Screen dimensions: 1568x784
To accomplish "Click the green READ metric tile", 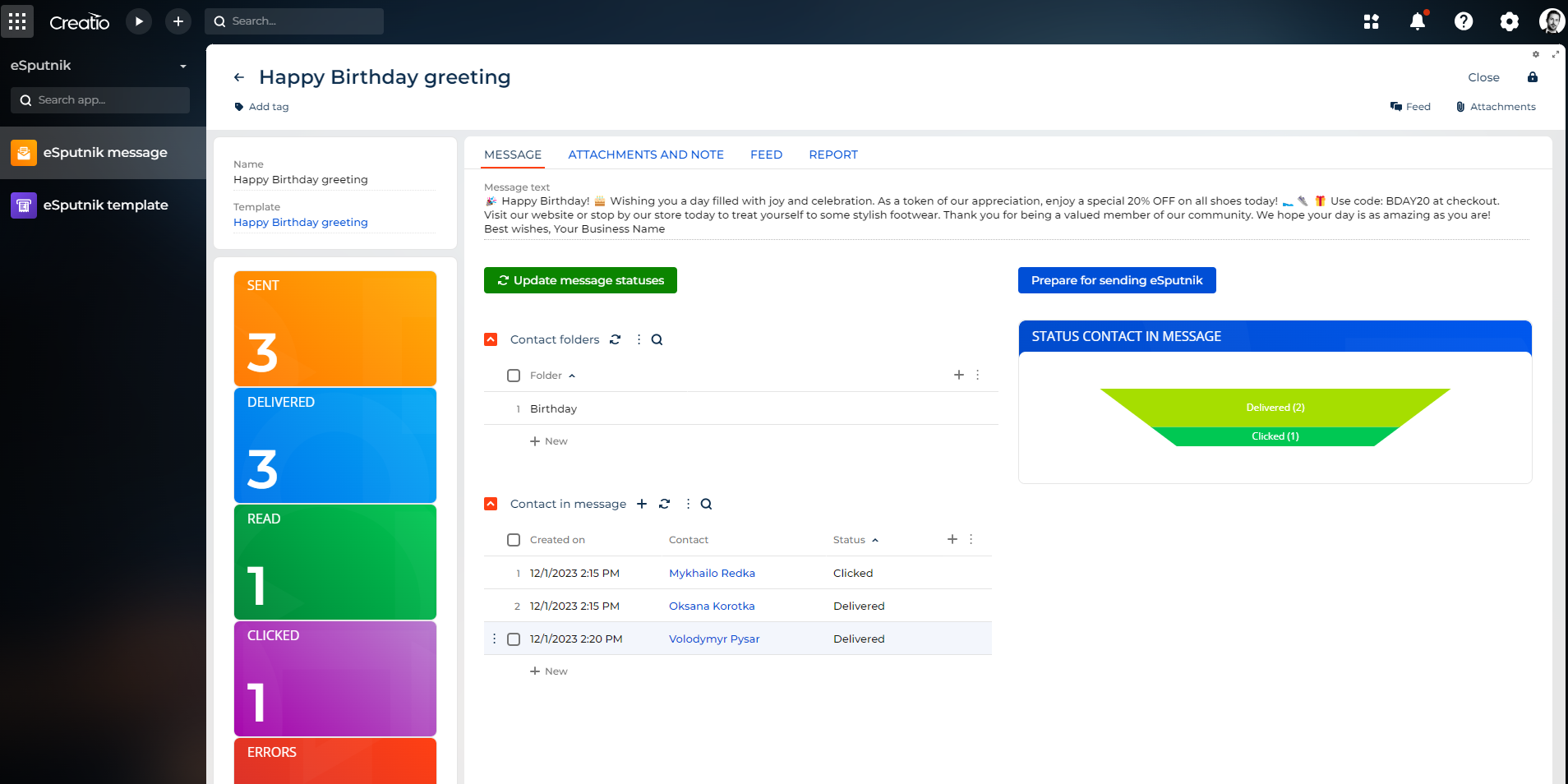I will point(335,562).
